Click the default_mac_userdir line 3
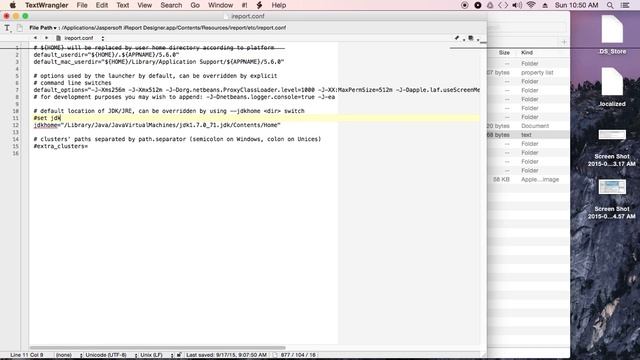Screen dimensions: 640x360 point(159,62)
